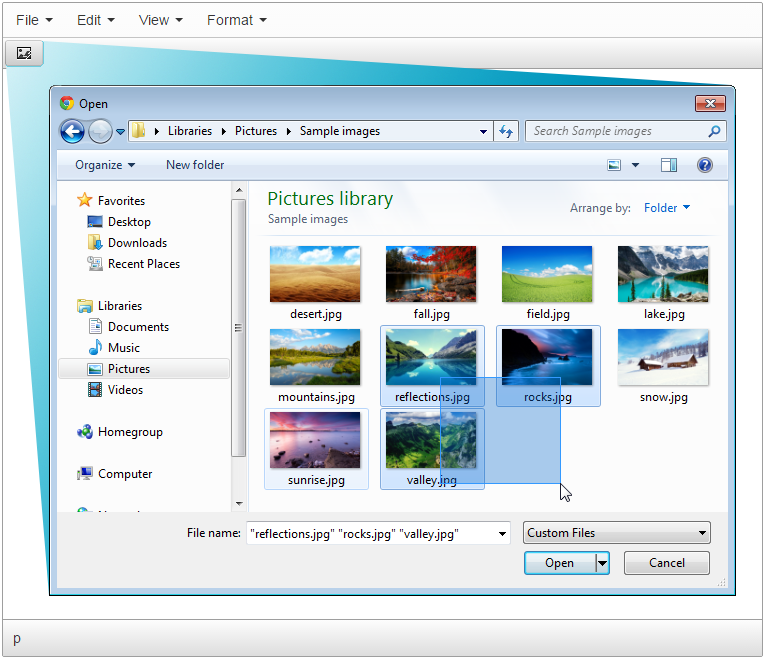Click the back navigation arrow
This screenshot has height=660, width=765.
point(72,131)
